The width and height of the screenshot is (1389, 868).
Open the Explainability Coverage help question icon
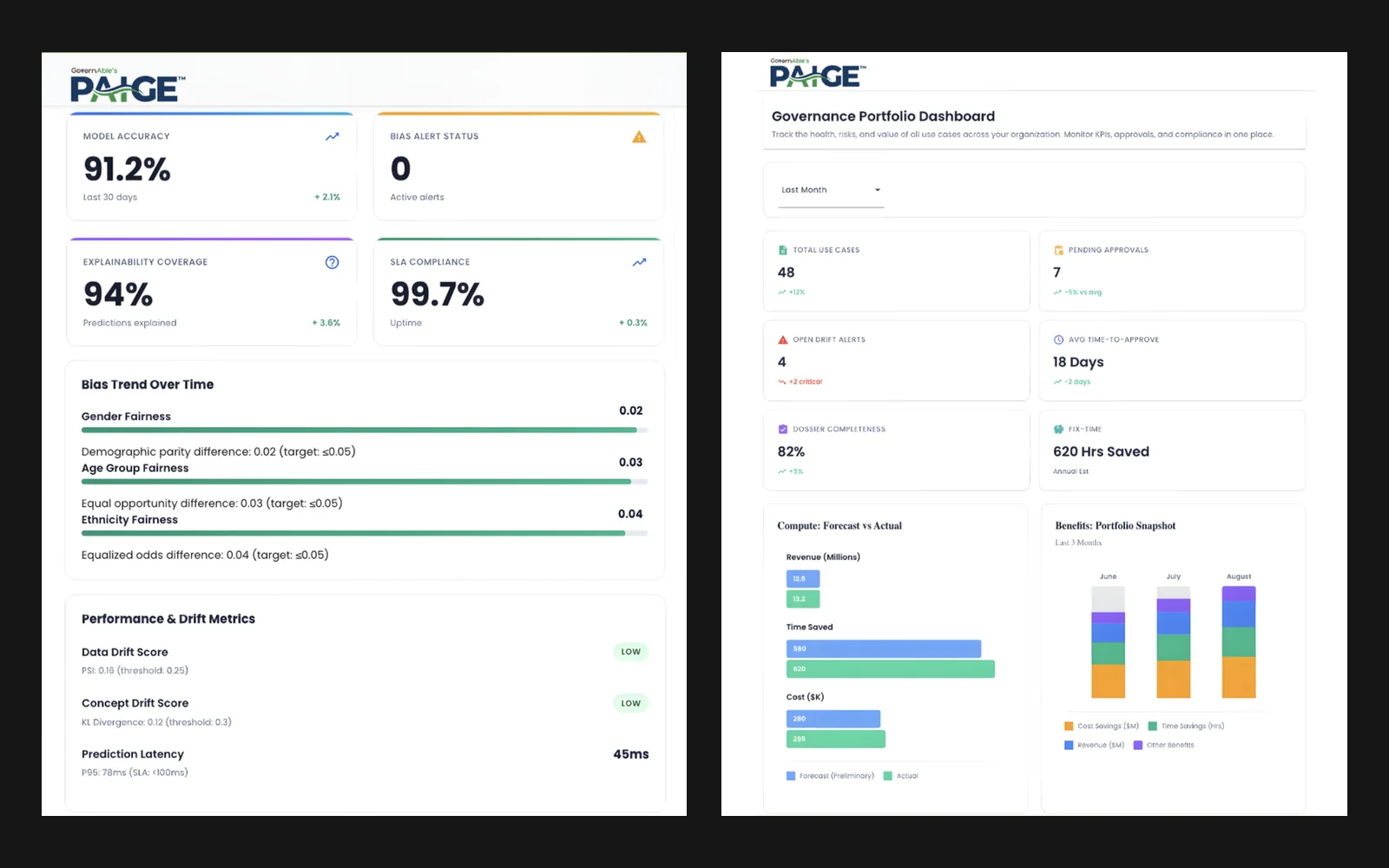(x=332, y=262)
